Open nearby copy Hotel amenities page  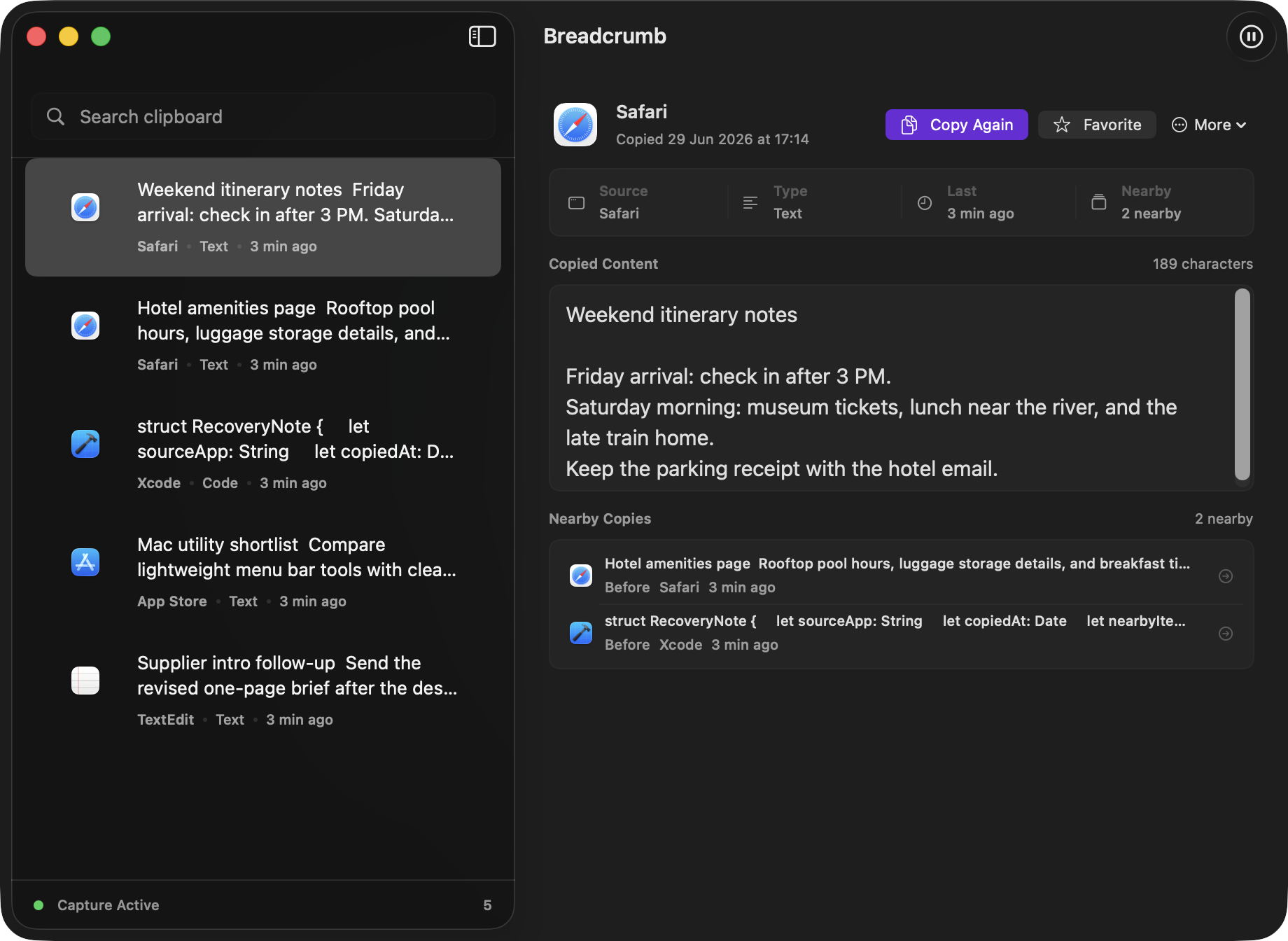point(902,576)
